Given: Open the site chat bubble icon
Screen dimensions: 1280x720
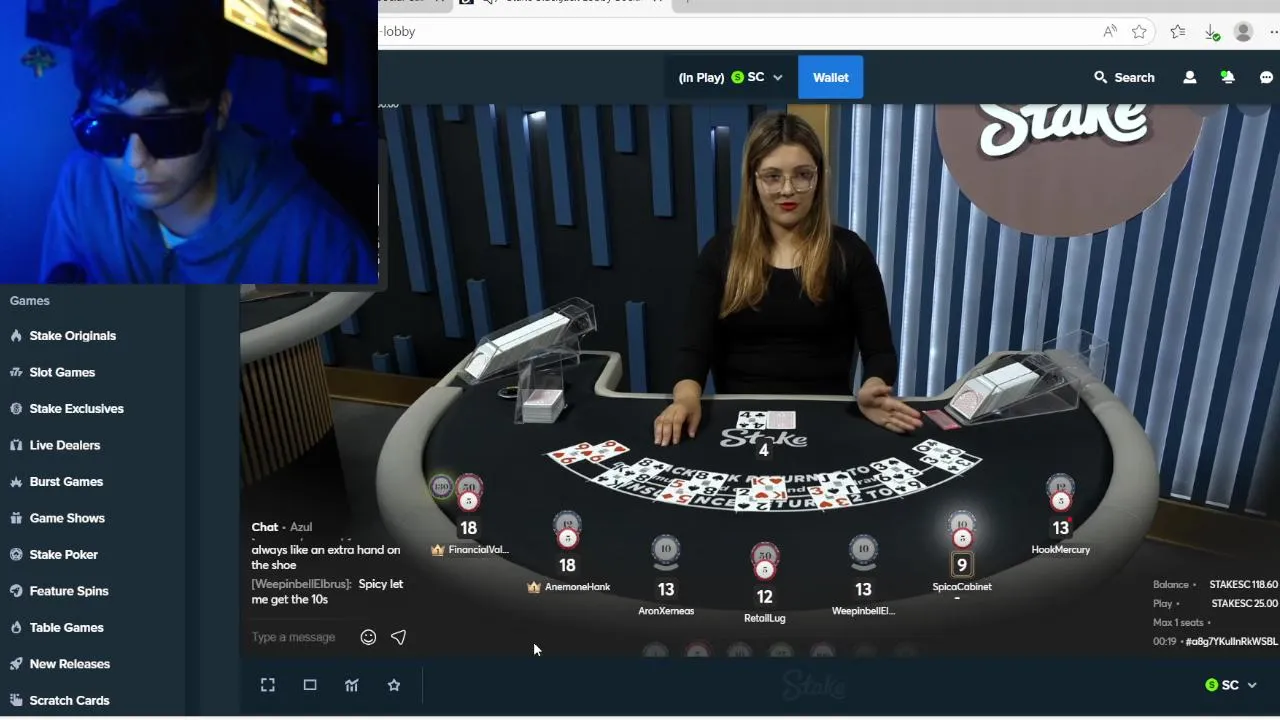Looking at the screenshot, I should (x=1266, y=77).
